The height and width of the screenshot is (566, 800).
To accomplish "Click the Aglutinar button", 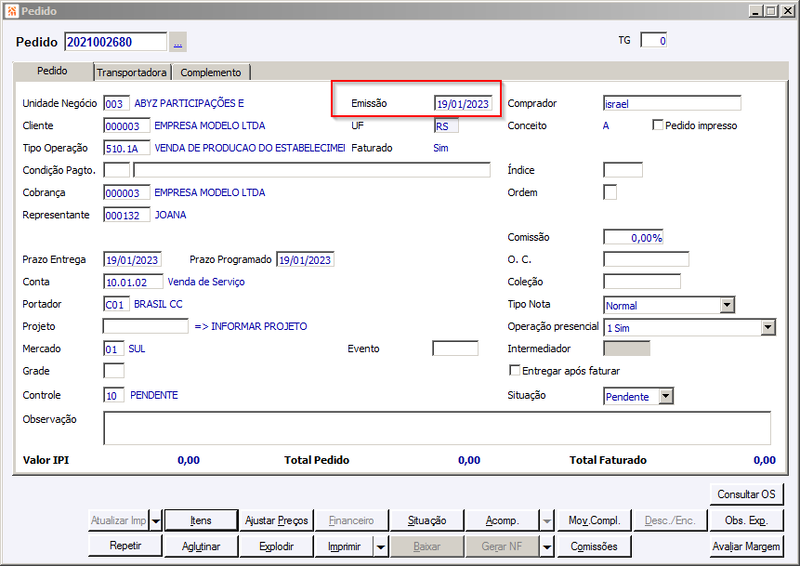I will point(201,546).
